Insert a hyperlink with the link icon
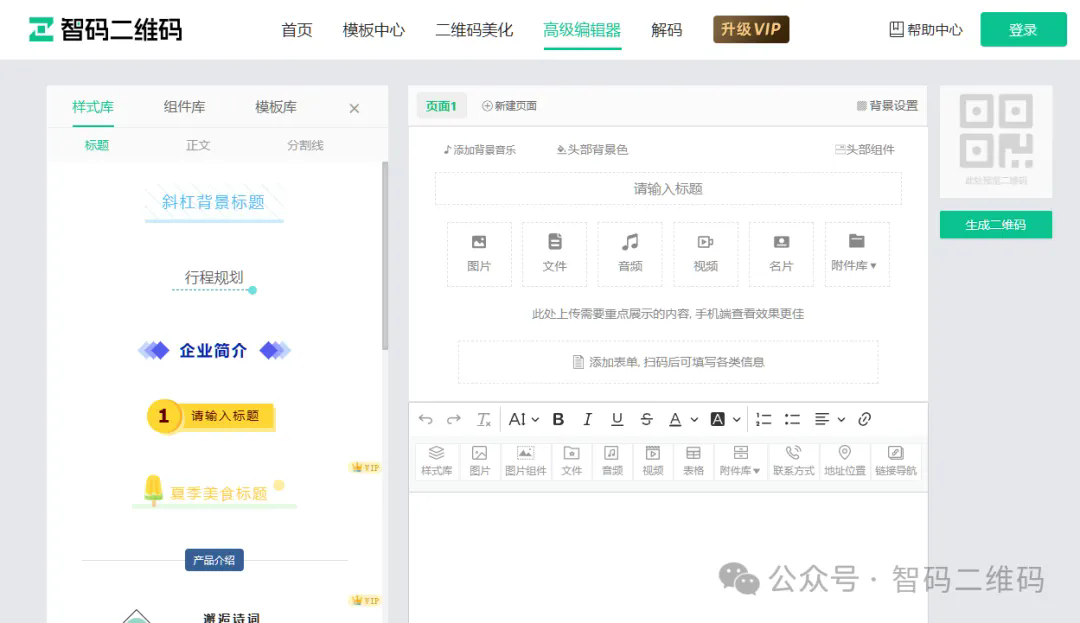The height and width of the screenshot is (623, 1080). pos(865,419)
